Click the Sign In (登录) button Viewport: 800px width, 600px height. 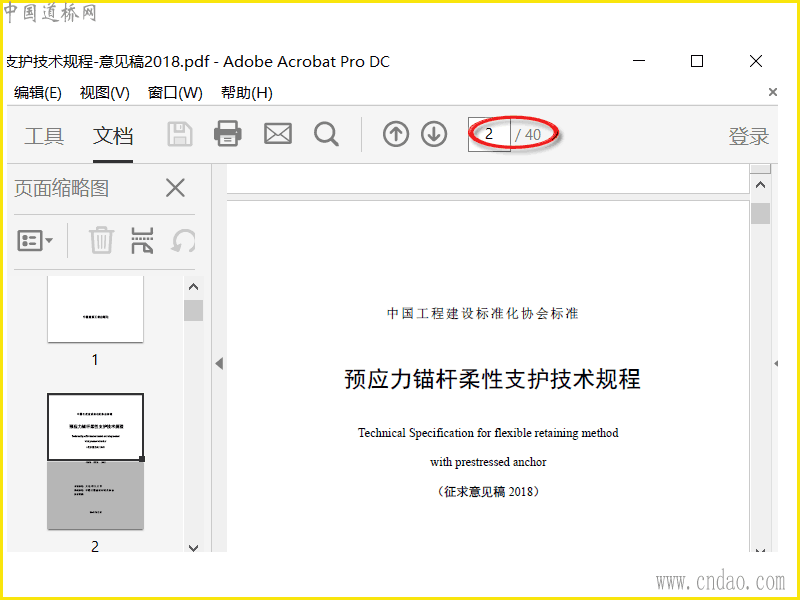point(748,136)
